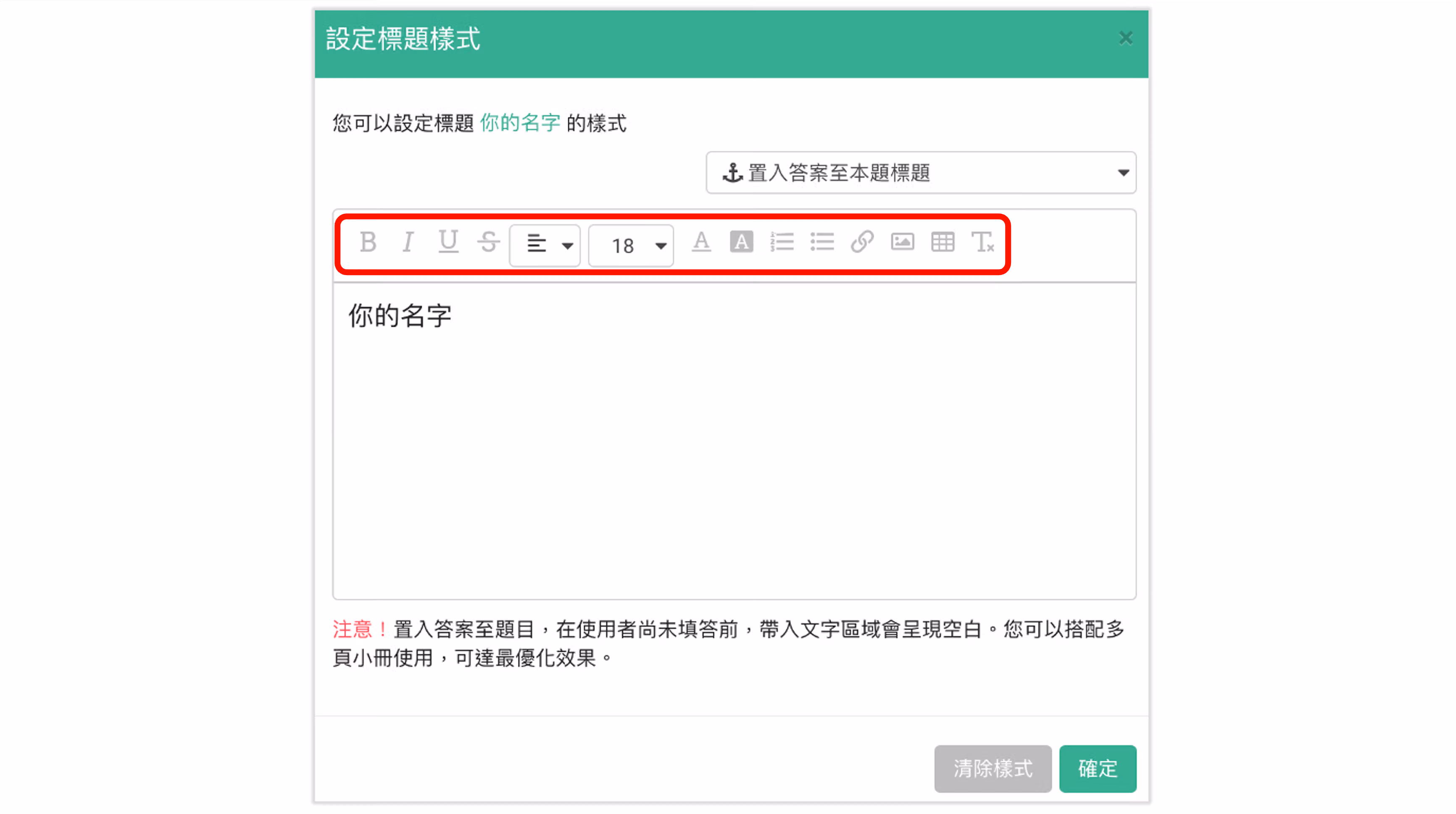The width and height of the screenshot is (1456, 814).
Task: Click the green 你的名字 title label
Action: pos(520,123)
